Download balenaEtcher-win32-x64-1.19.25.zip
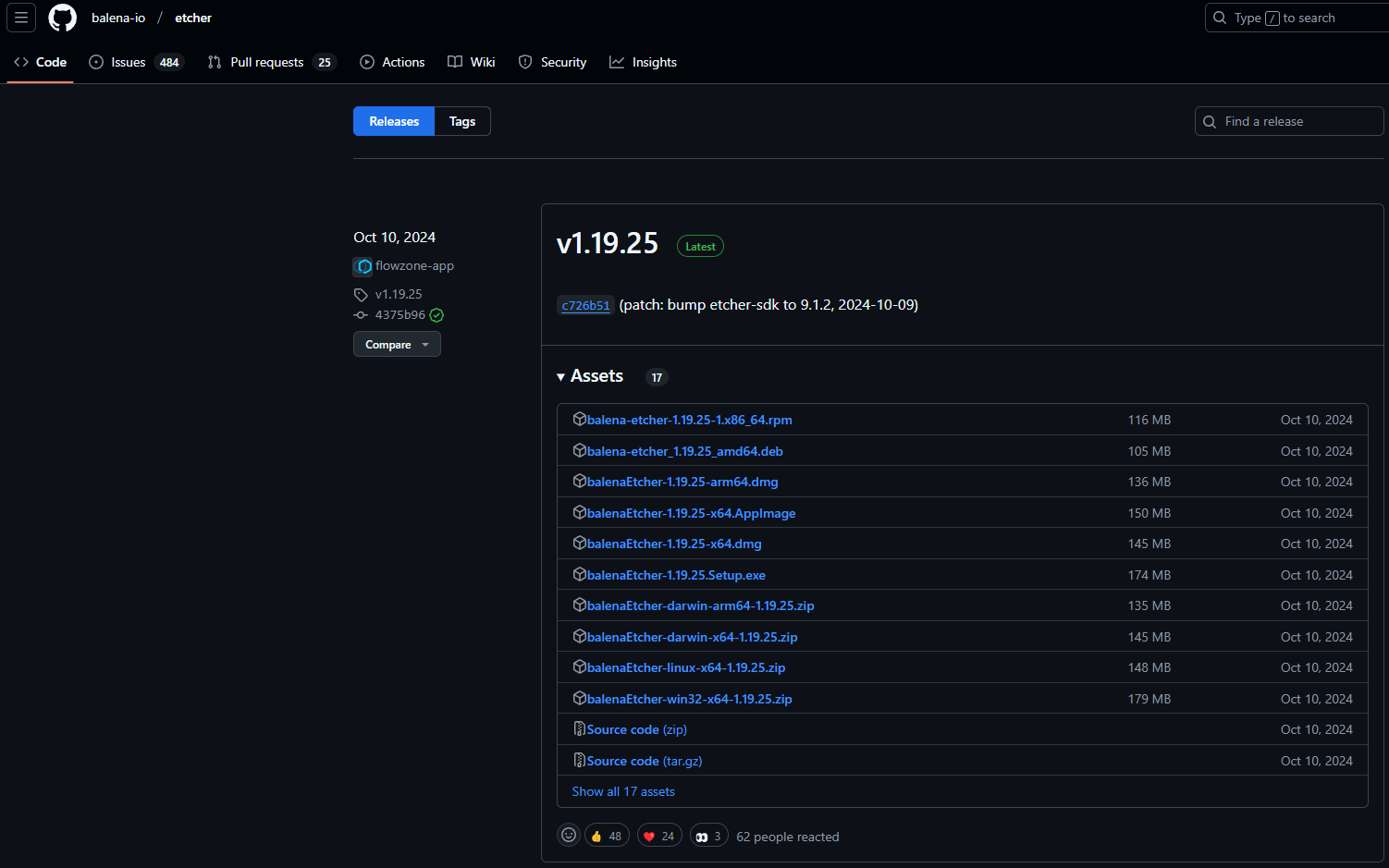This screenshot has height=868, width=1389. pos(689,699)
